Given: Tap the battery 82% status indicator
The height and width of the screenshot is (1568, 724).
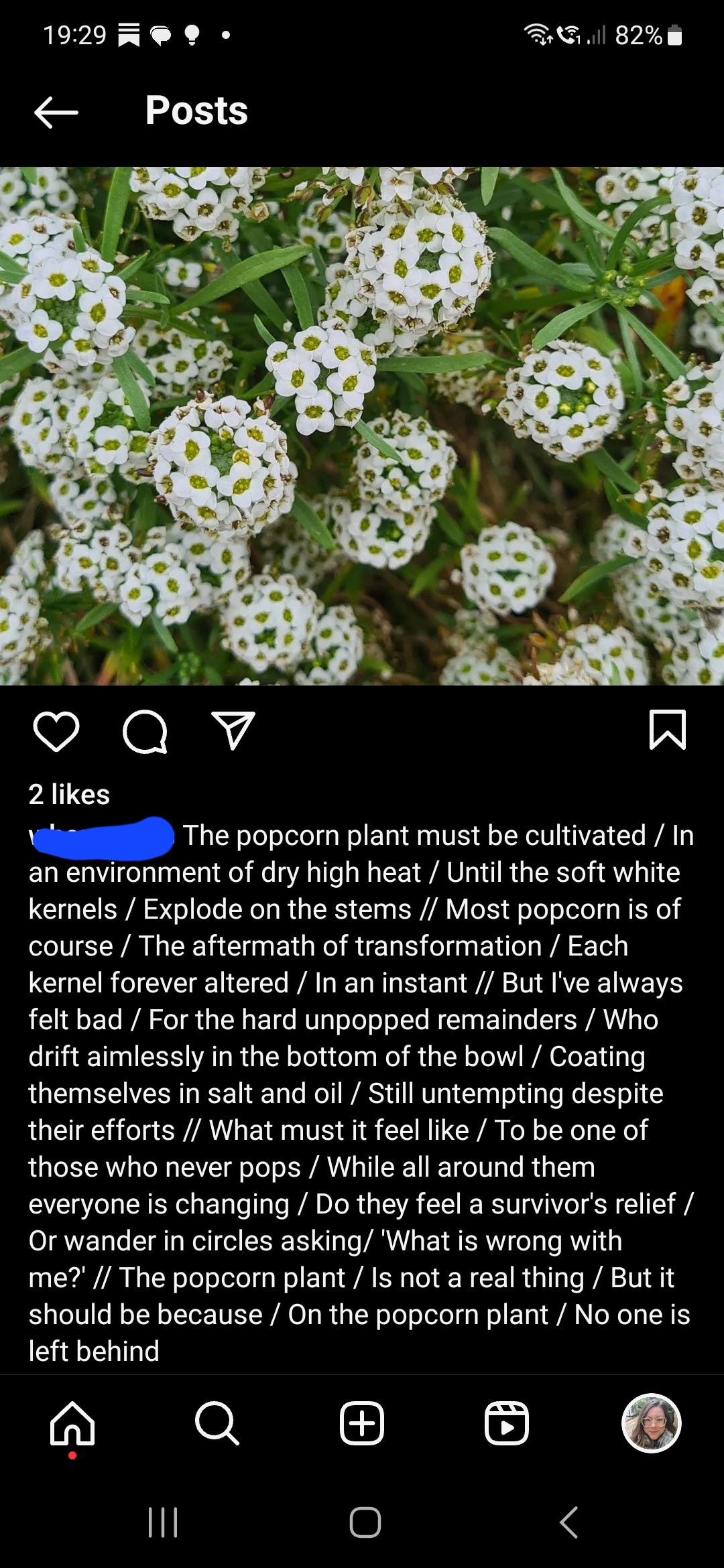Looking at the screenshot, I should 648,35.
